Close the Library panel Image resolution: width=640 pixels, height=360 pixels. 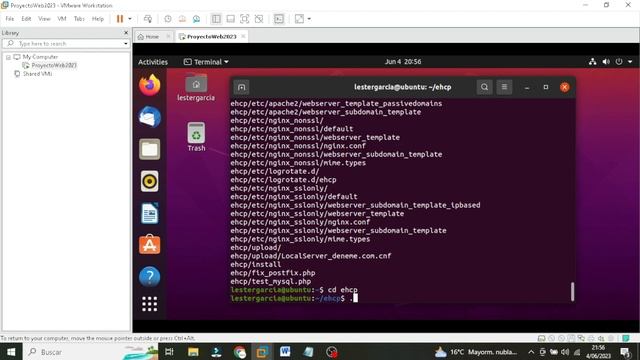pos(126,33)
